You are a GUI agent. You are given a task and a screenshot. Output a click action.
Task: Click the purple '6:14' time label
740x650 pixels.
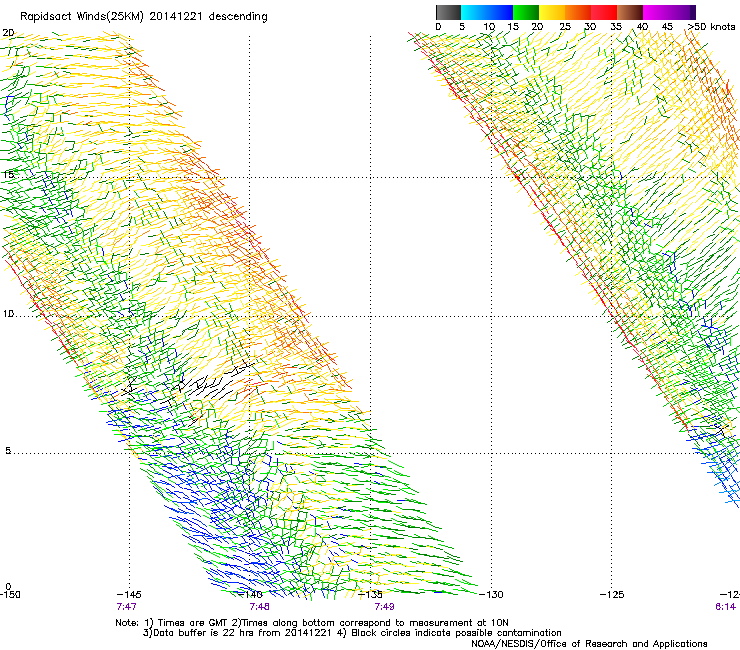[x=725, y=607]
